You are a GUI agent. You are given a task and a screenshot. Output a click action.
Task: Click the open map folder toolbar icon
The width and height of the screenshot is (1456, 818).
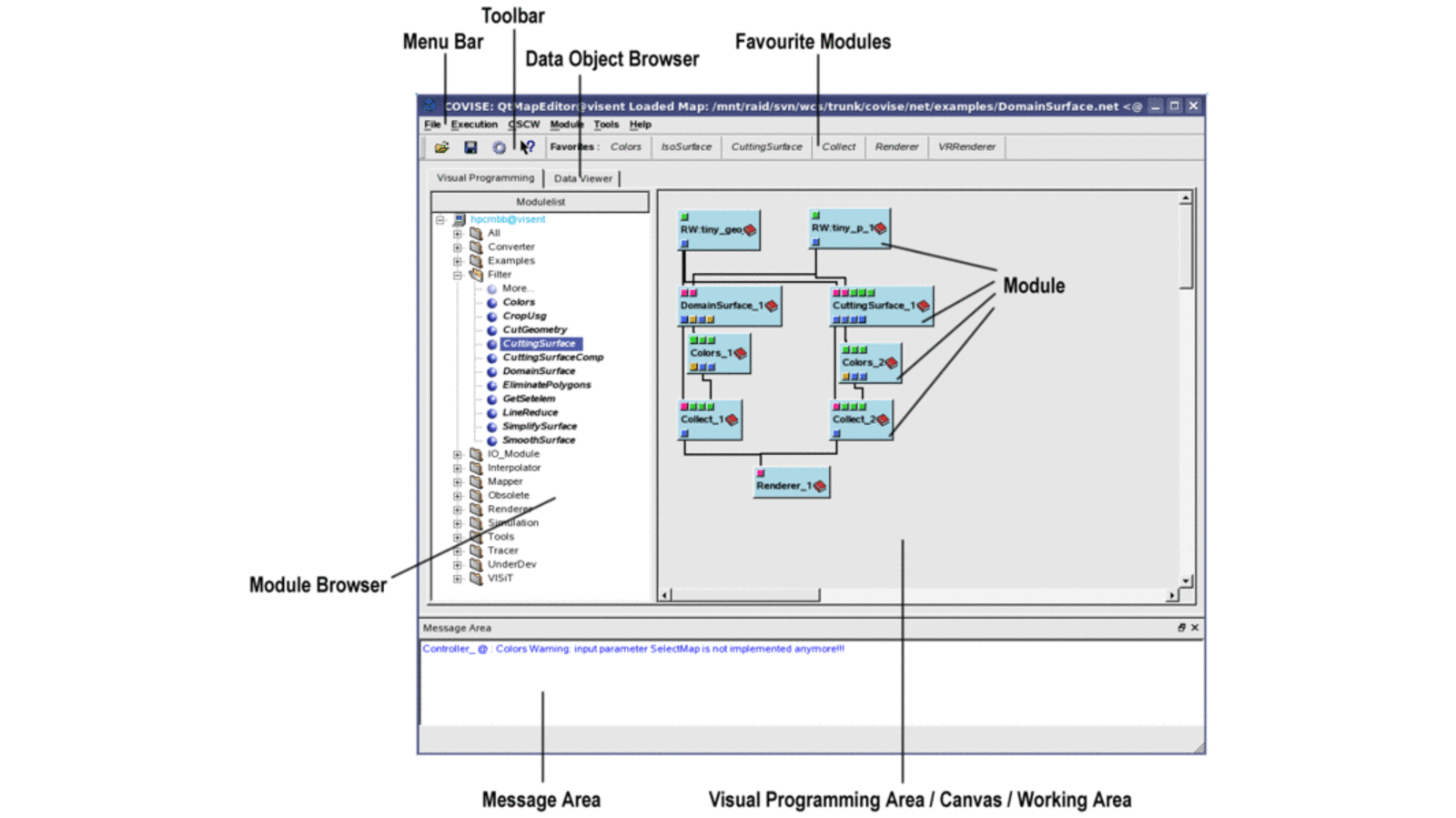tap(441, 147)
